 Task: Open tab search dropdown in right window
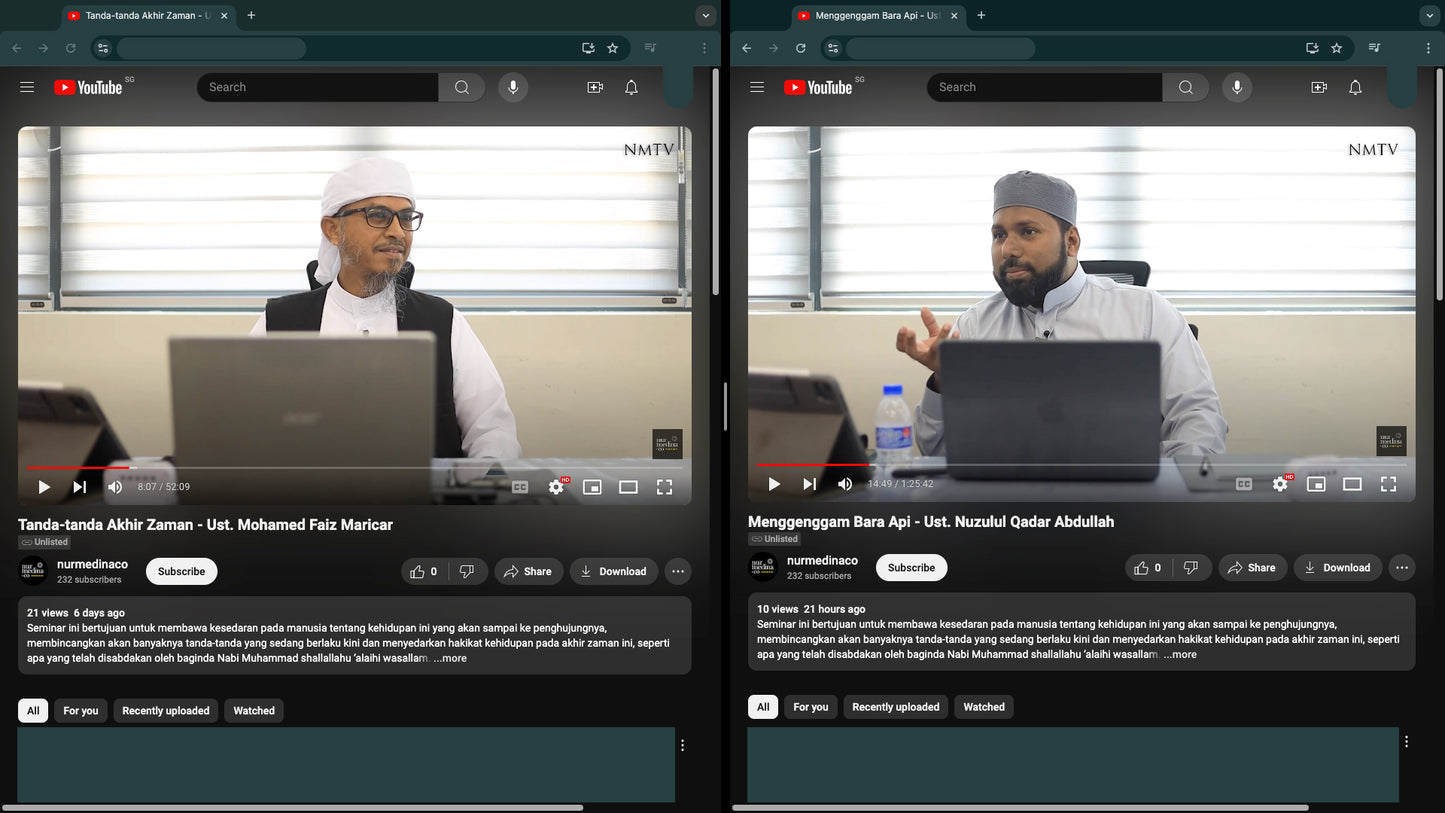tap(1428, 15)
